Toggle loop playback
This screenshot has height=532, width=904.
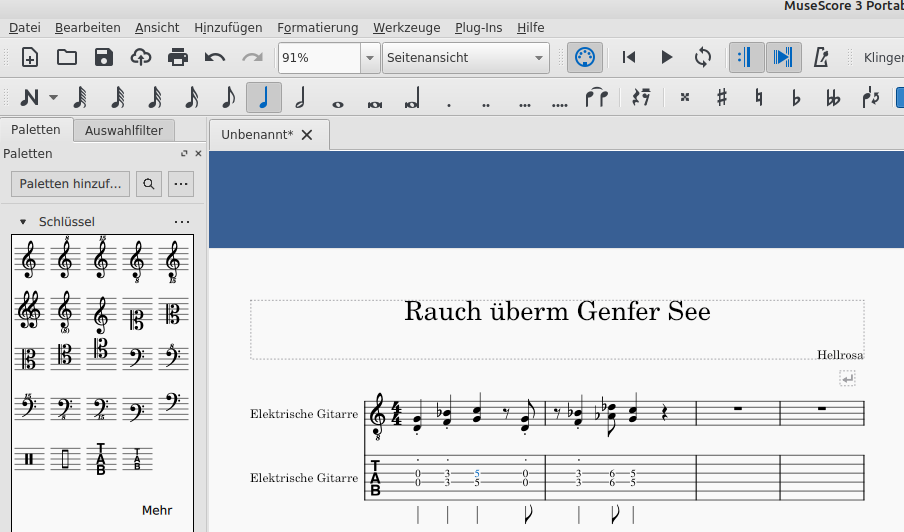703,58
